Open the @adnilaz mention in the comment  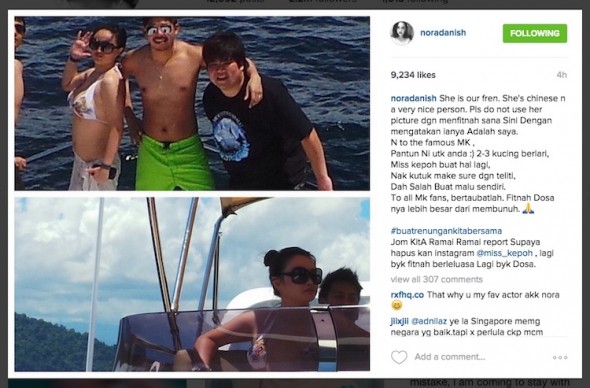click(x=429, y=321)
